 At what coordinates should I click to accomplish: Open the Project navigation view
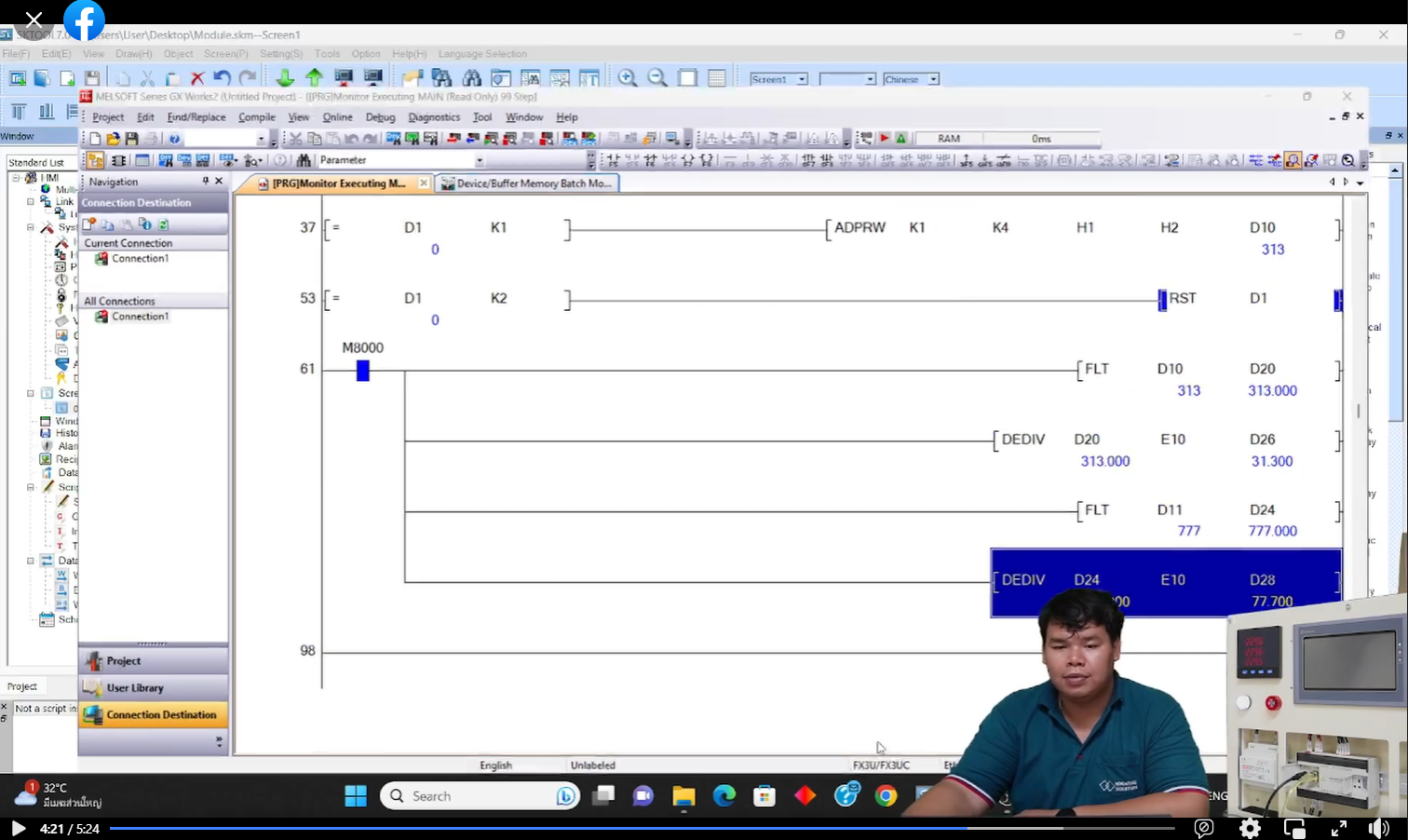153,661
